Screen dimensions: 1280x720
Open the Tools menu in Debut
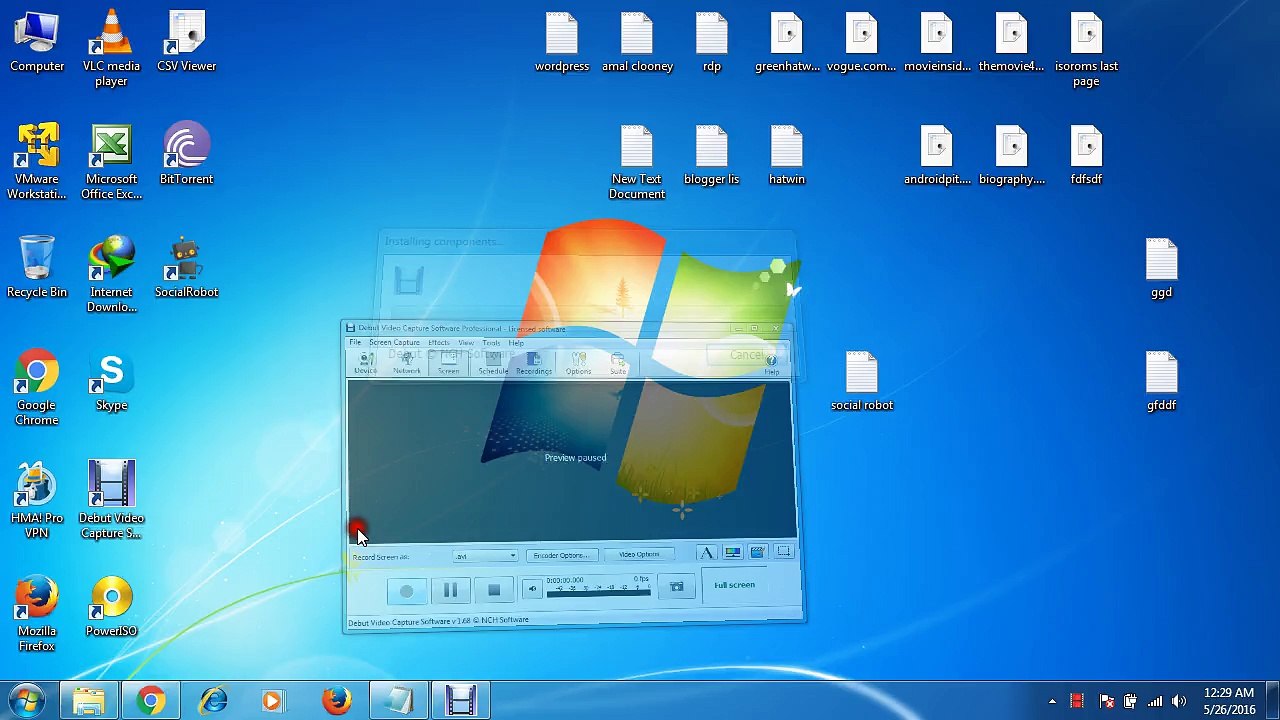pyautogui.click(x=491, y=343)
